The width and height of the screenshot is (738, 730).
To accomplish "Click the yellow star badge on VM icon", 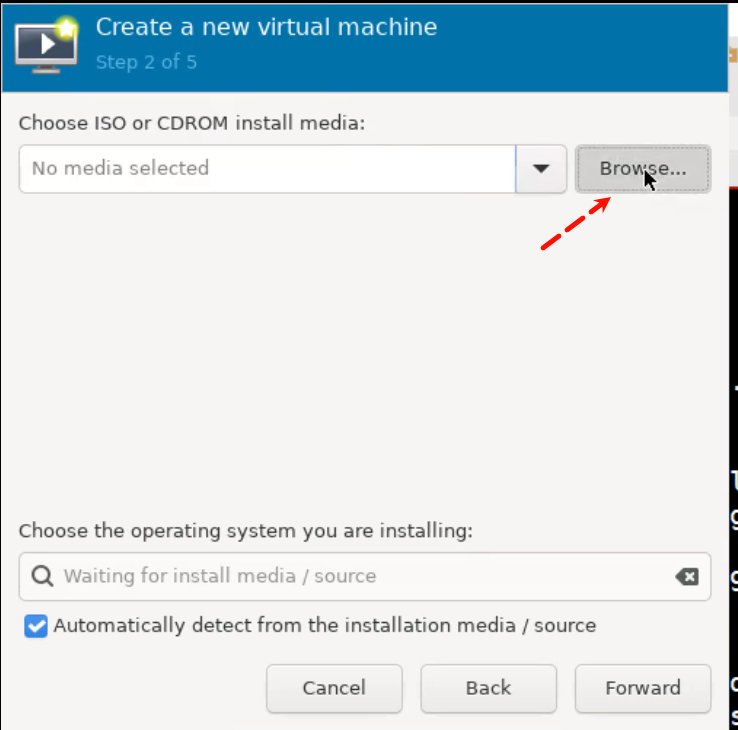I will (x=67, y=27).
